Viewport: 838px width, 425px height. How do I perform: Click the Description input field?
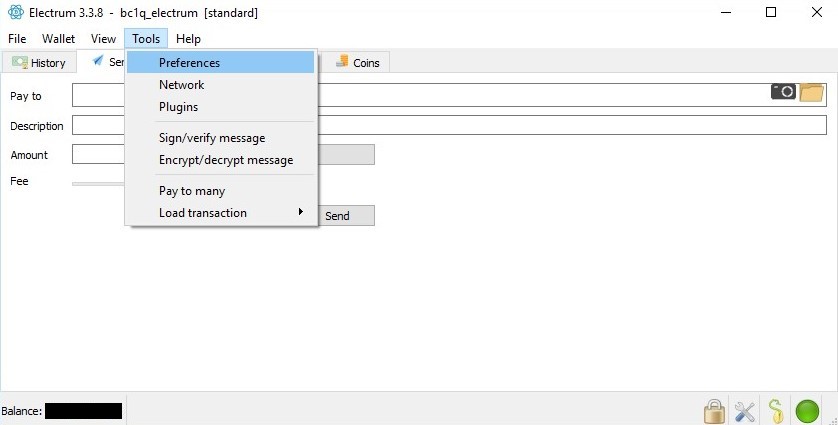click(449, 125)
